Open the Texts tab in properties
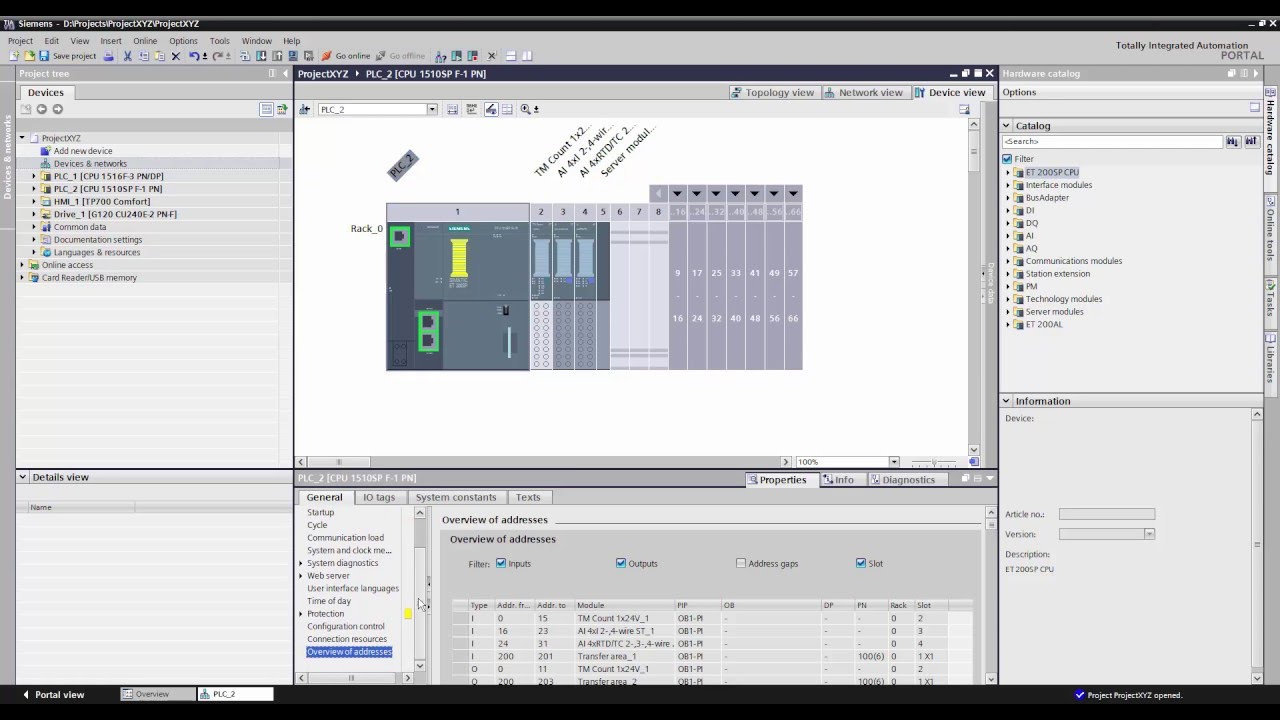 point(528,497)
